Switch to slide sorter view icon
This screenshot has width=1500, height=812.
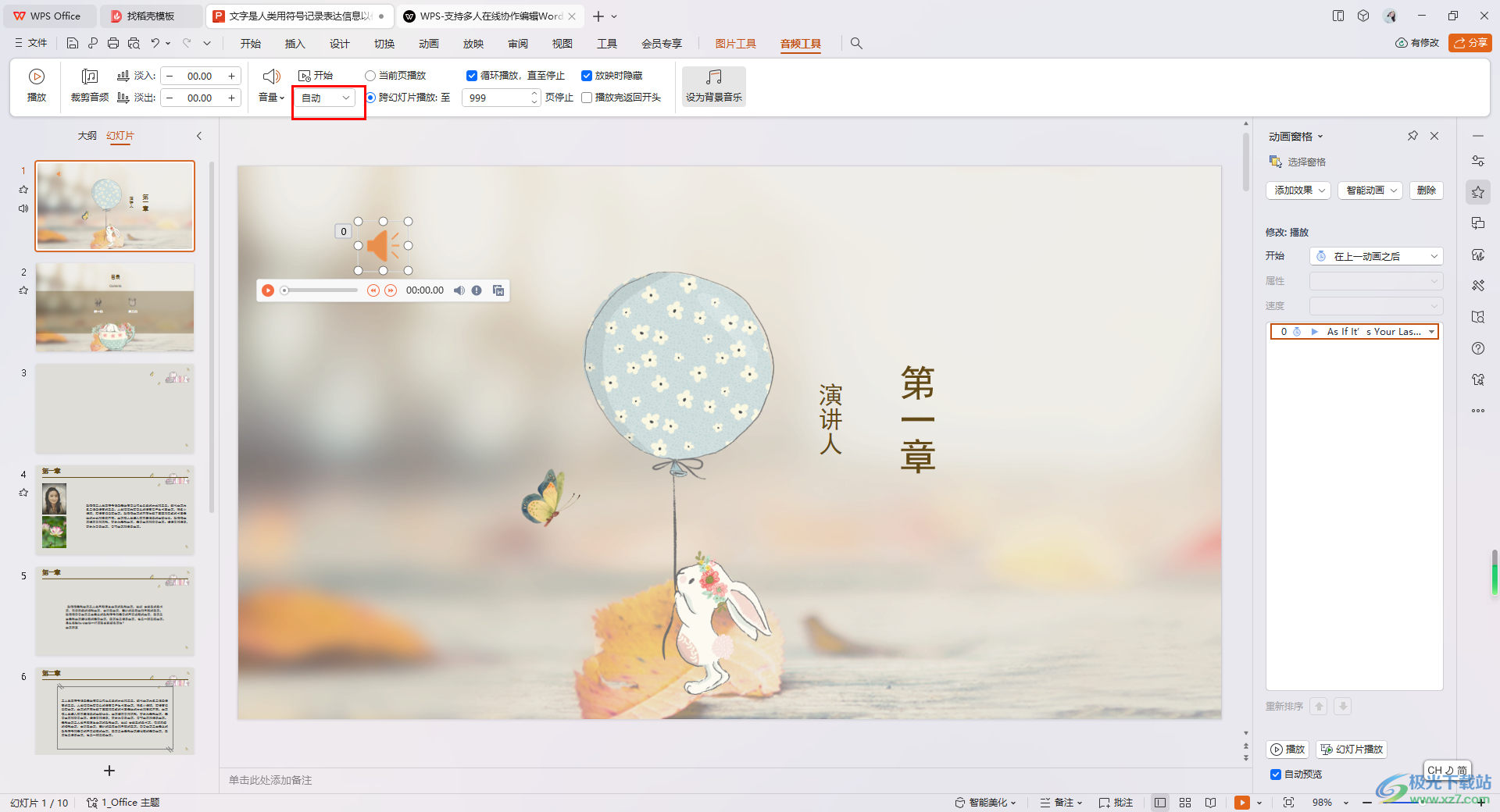pos(1185,803)
